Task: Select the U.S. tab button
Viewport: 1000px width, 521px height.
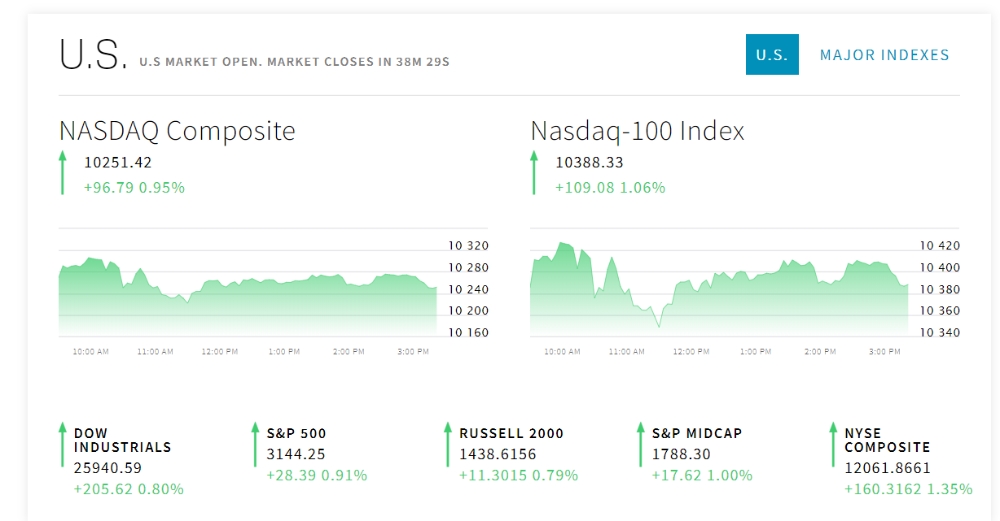Action: pos(772,54)
